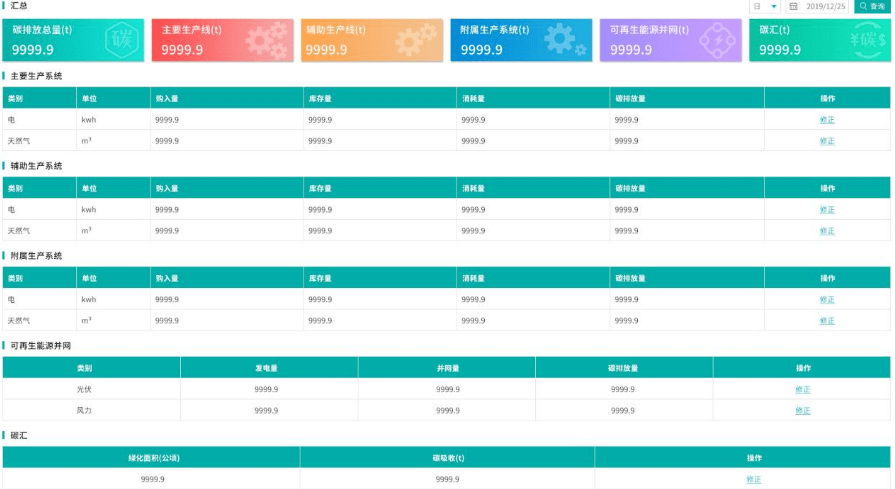
Task: Click 修正 for 天然气 in 辅助生产系统
Action: click(827, 231)
